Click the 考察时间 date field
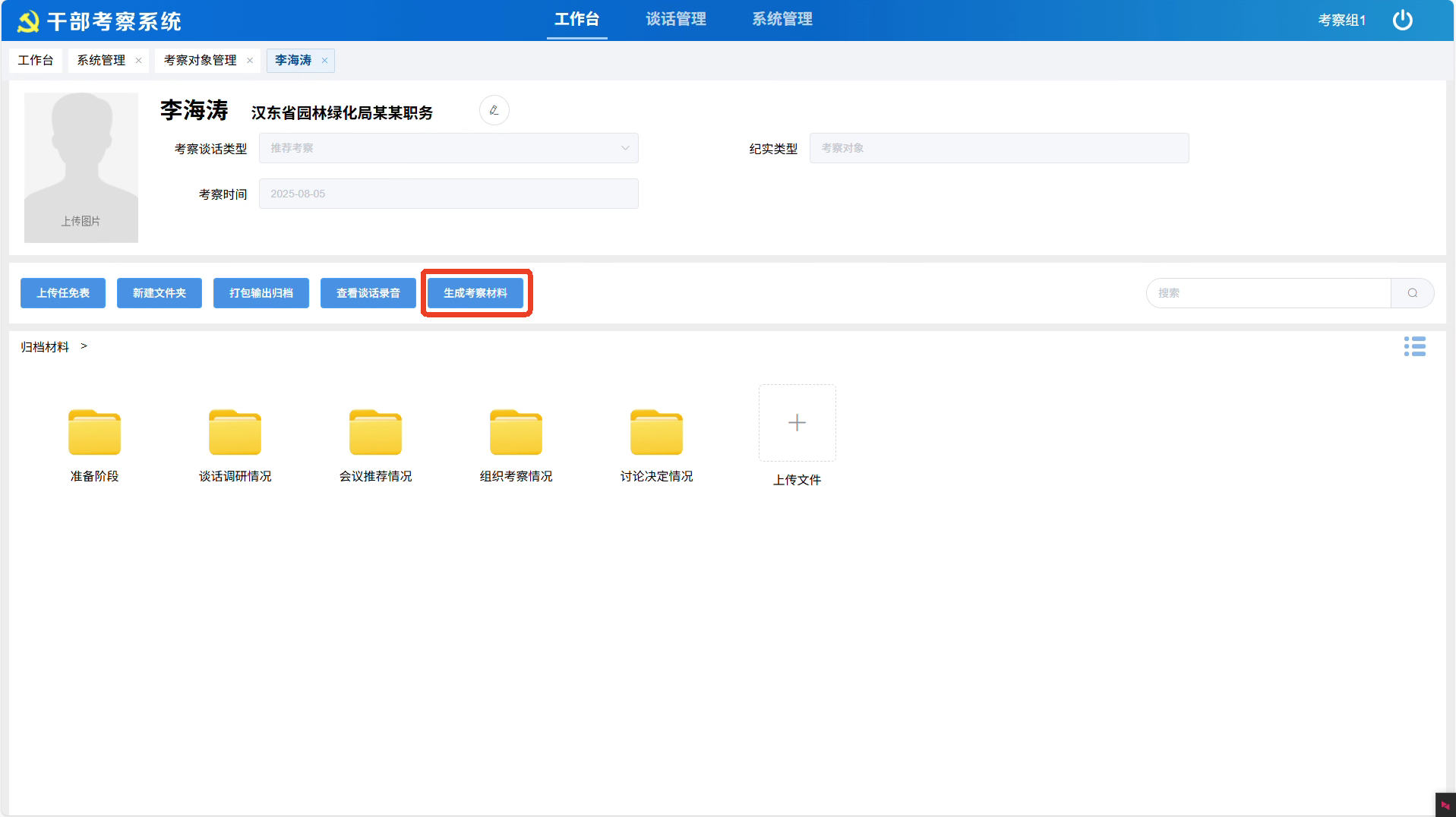This screenshot has height=817, width=1456. 448,194
